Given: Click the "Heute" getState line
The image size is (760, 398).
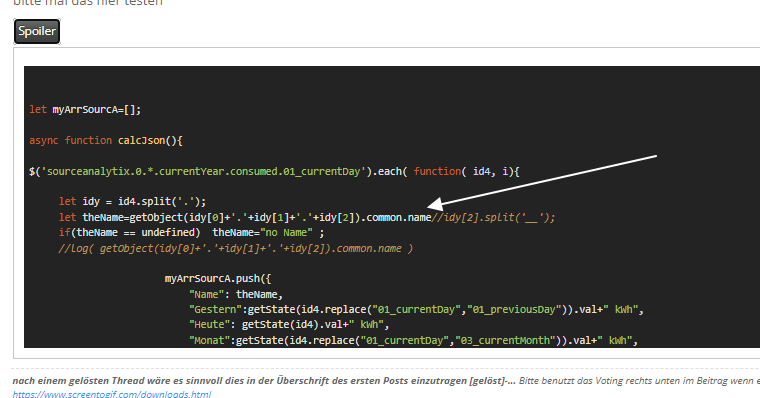Looking at the screenshot, I should coord(289,325).
